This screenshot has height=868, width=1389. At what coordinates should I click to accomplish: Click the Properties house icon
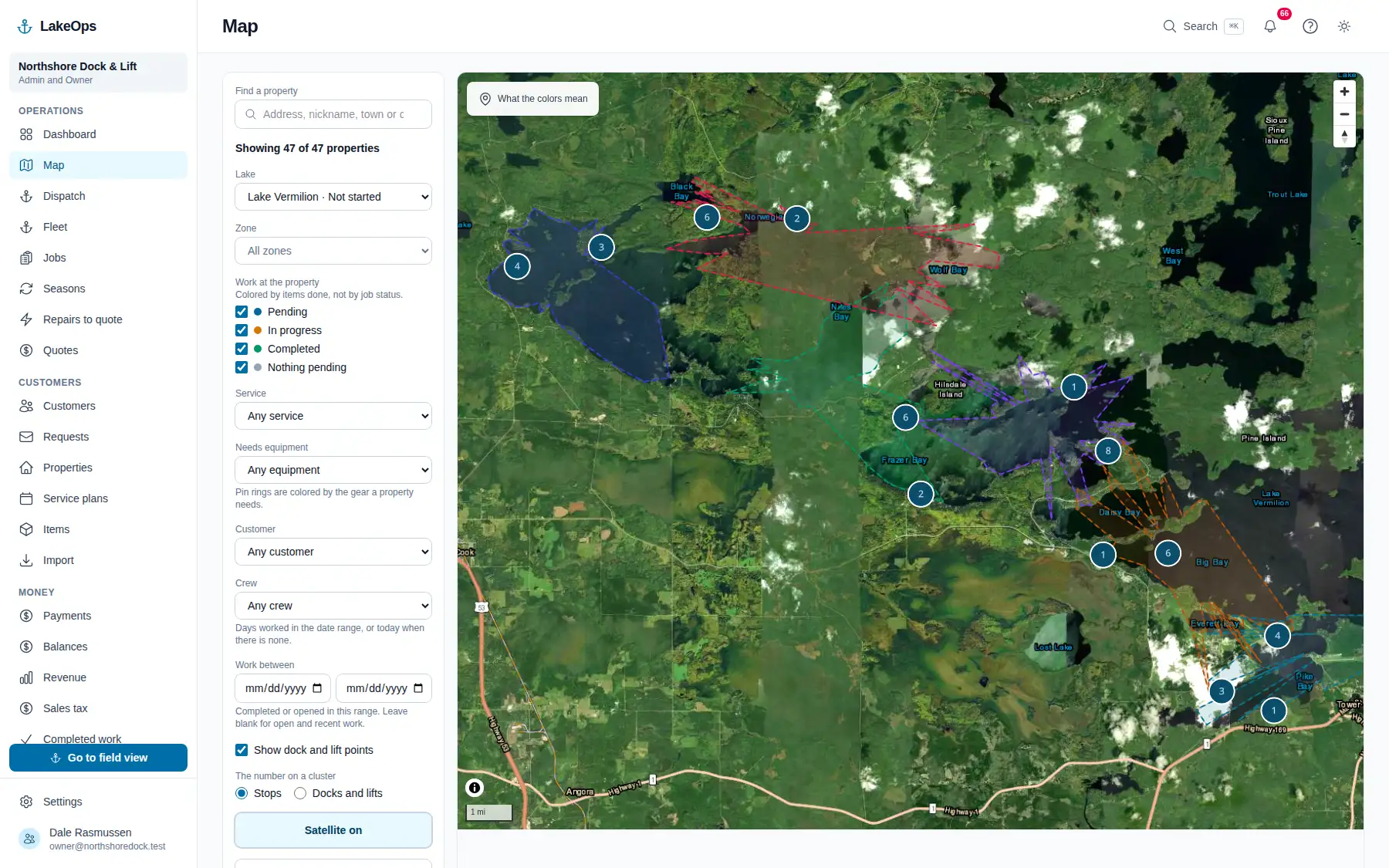pos(26,468)
